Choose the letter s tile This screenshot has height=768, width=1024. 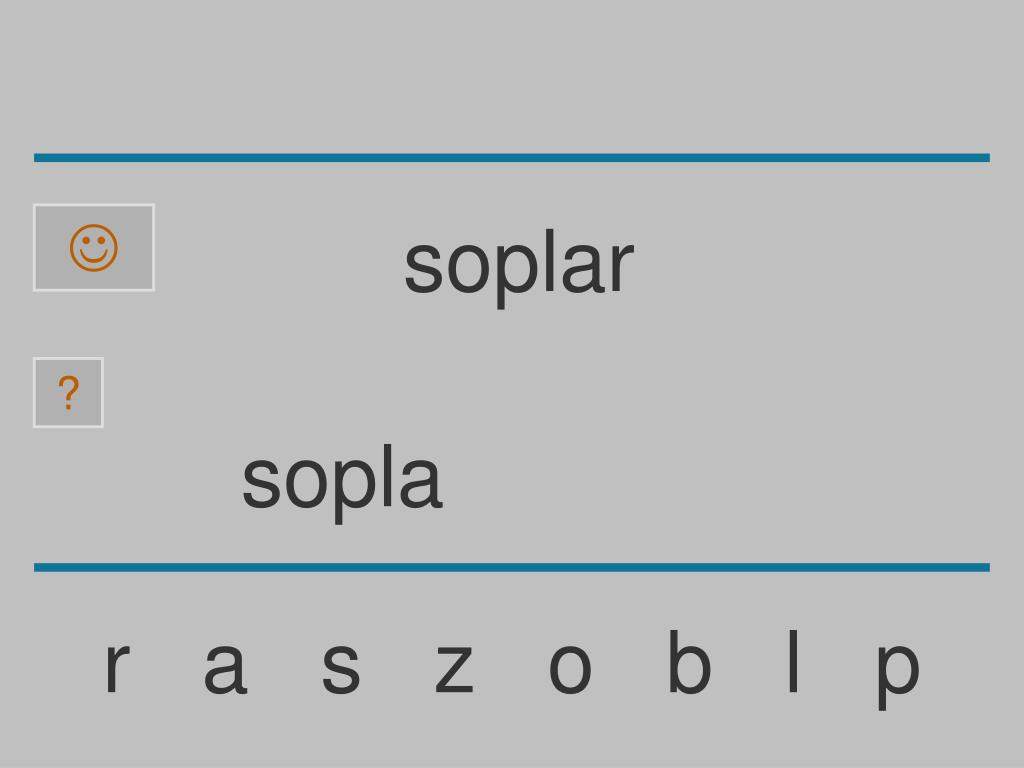tap(341, 667)
